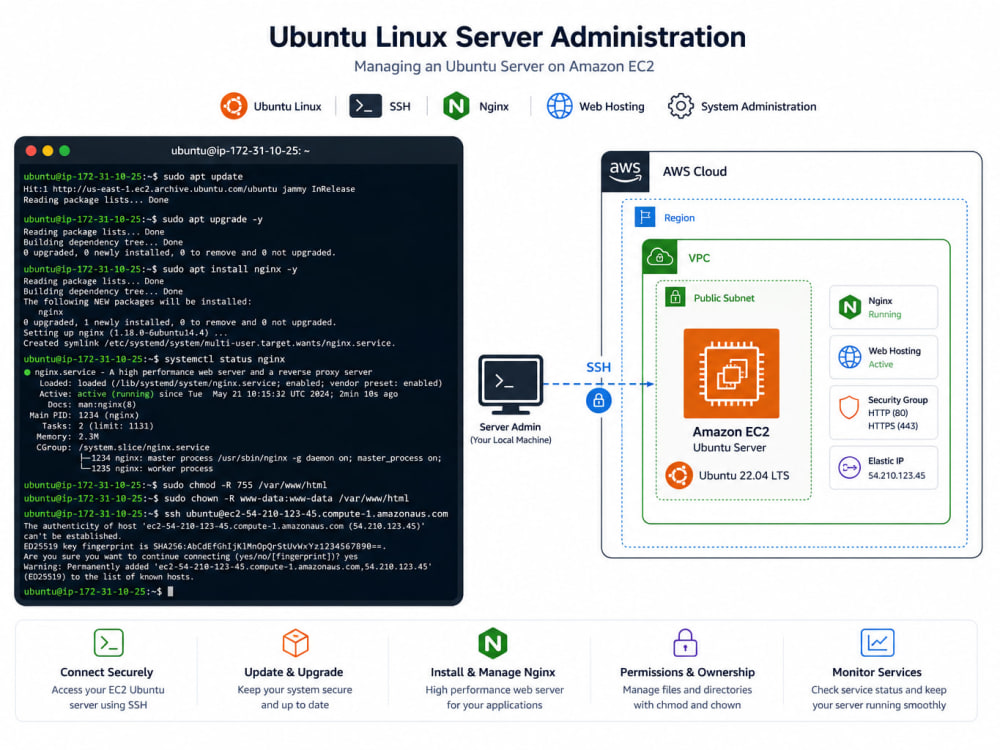The height and width of the screenshot is (750, 1000).
Task: Click the Elastic IP value 54.210.123.45
Action: [x=897, y=476]
